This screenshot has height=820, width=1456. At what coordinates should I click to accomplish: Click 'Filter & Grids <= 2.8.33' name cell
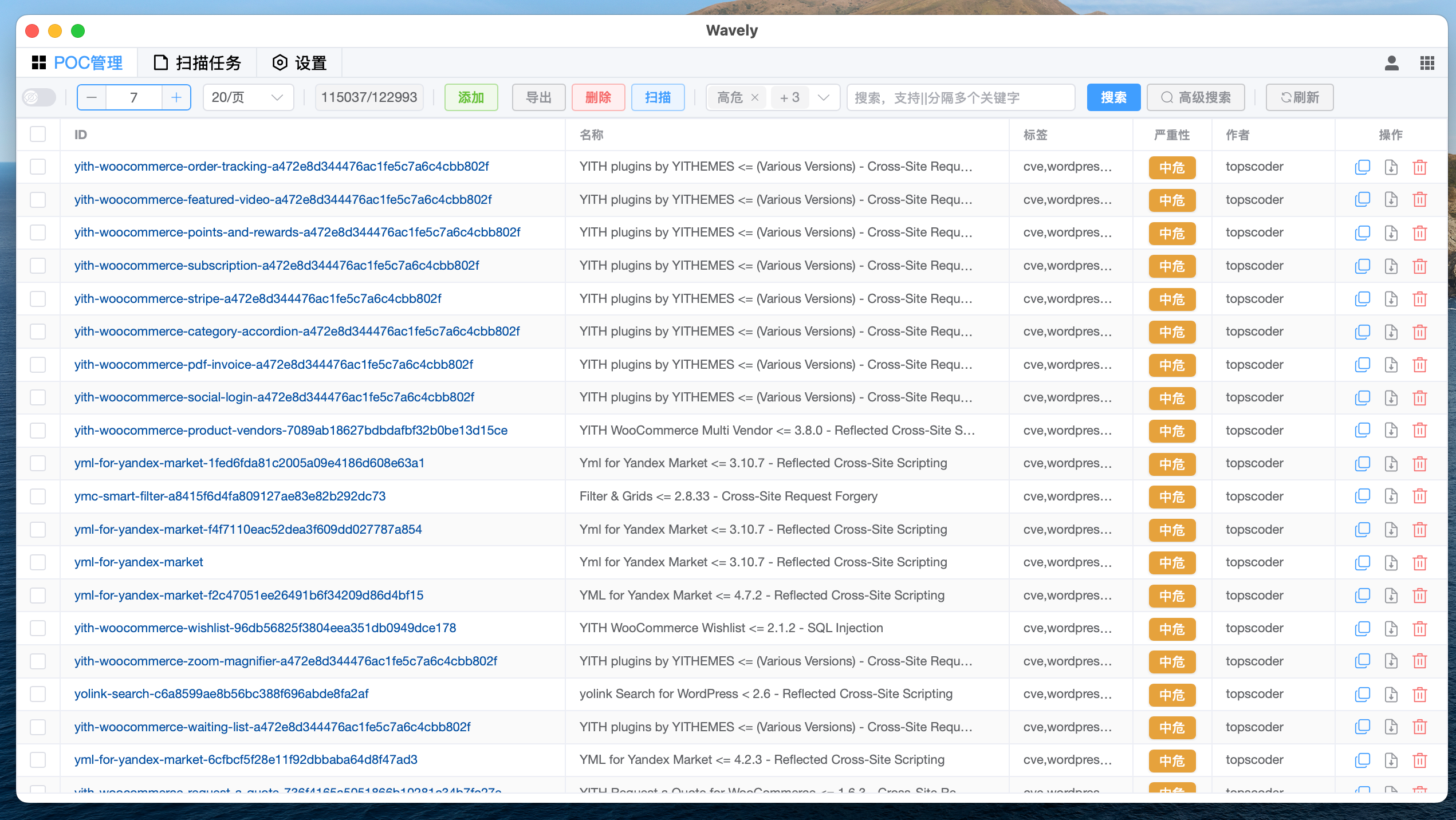click(728, 496)
